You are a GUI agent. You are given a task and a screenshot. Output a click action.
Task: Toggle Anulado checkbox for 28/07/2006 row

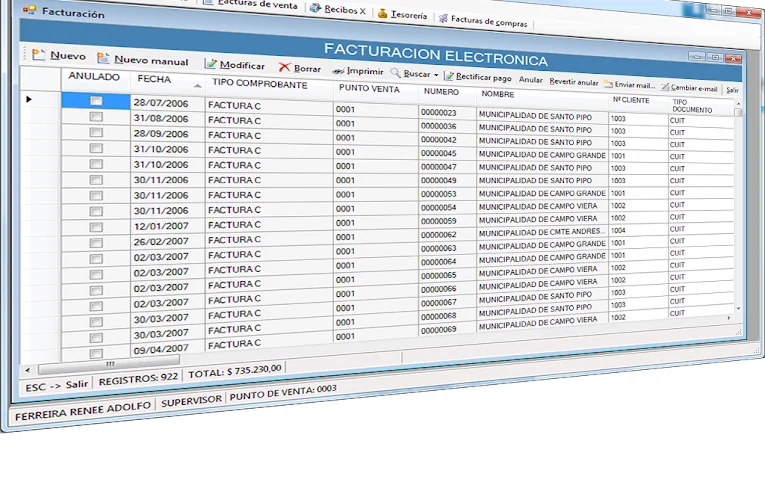pos(96,101)
